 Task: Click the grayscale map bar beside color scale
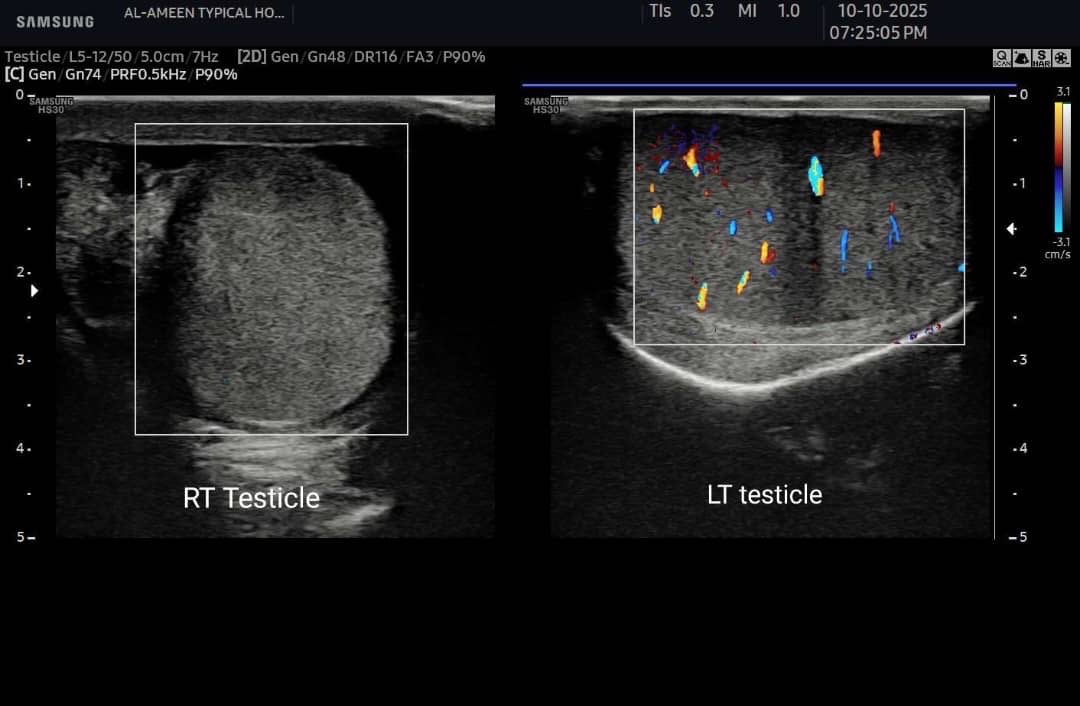pos(1067,167)
